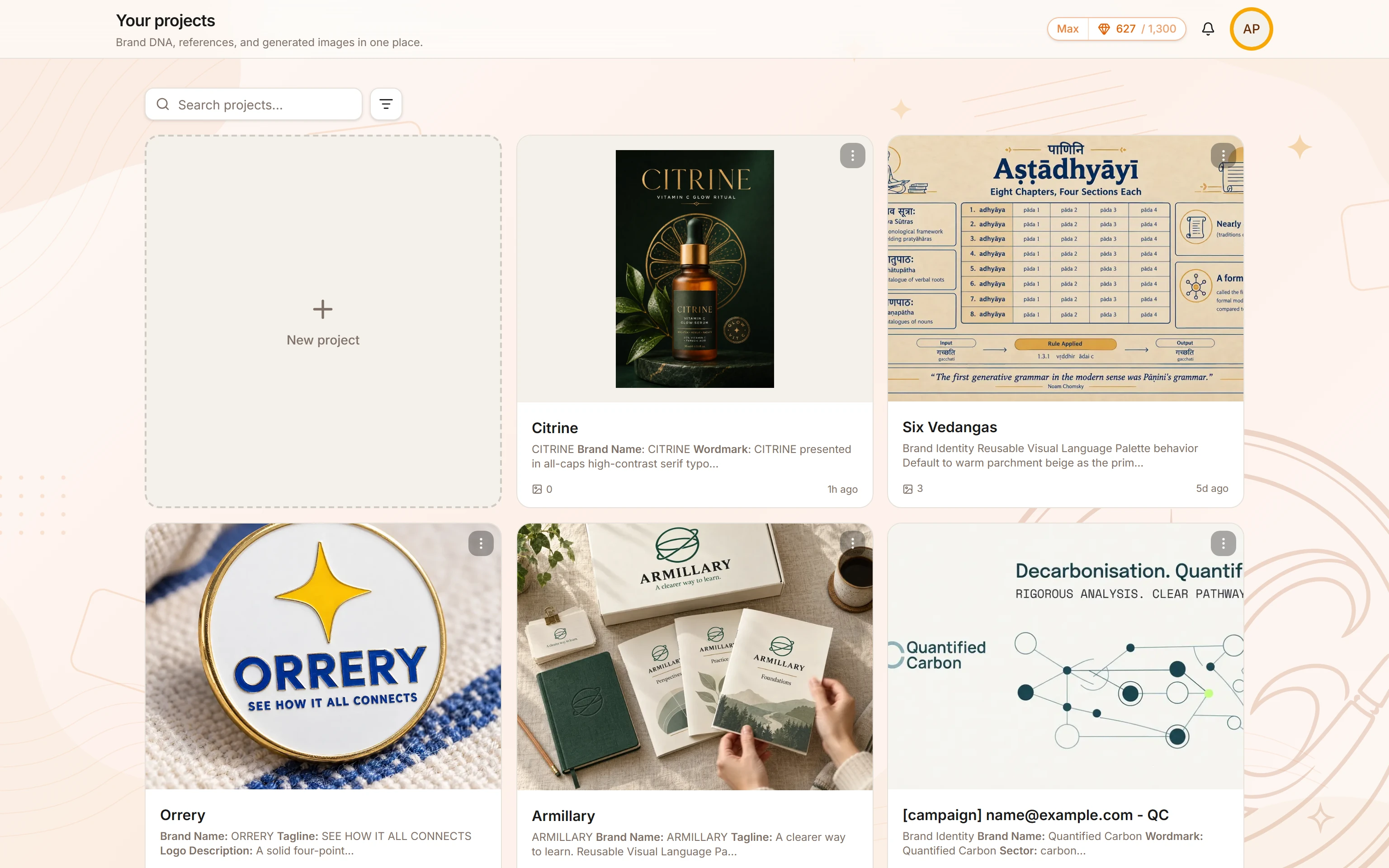The height and width of the screenshot is (868, 1389).
Task: Click the image count icon on Citrine
Action: click(537, 489)
